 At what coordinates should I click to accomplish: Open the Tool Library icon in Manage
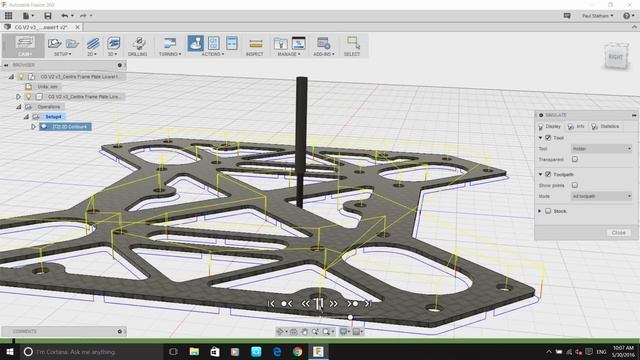(x=280, y=43)
